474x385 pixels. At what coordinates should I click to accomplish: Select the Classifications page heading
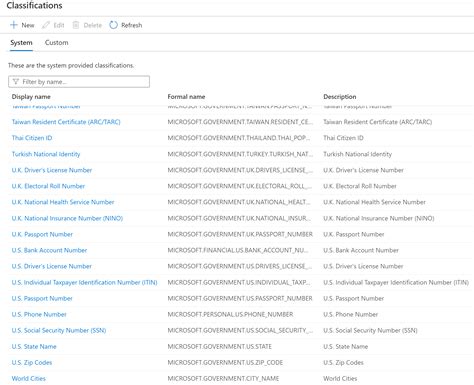pos(35,6)
